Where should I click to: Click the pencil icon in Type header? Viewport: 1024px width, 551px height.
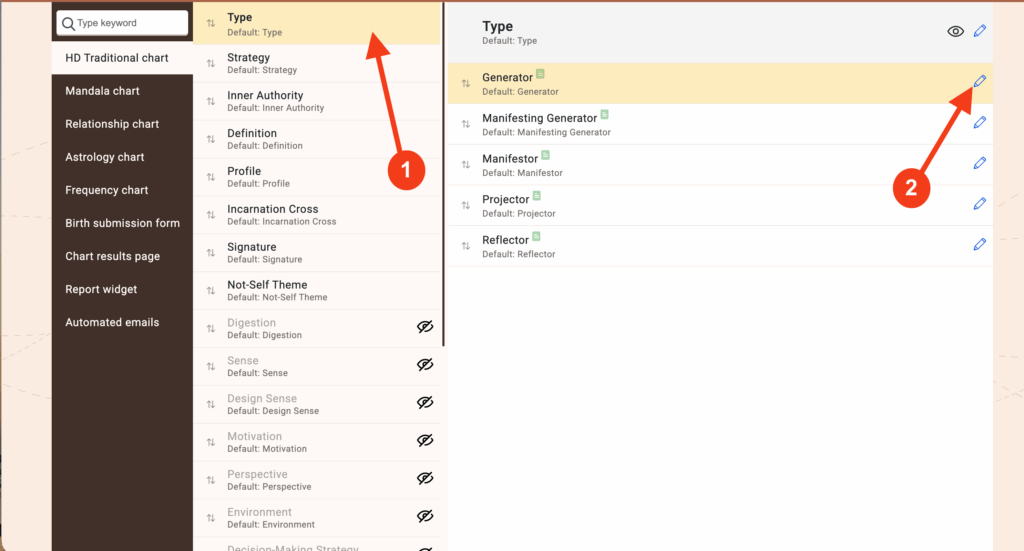[979, 32]
